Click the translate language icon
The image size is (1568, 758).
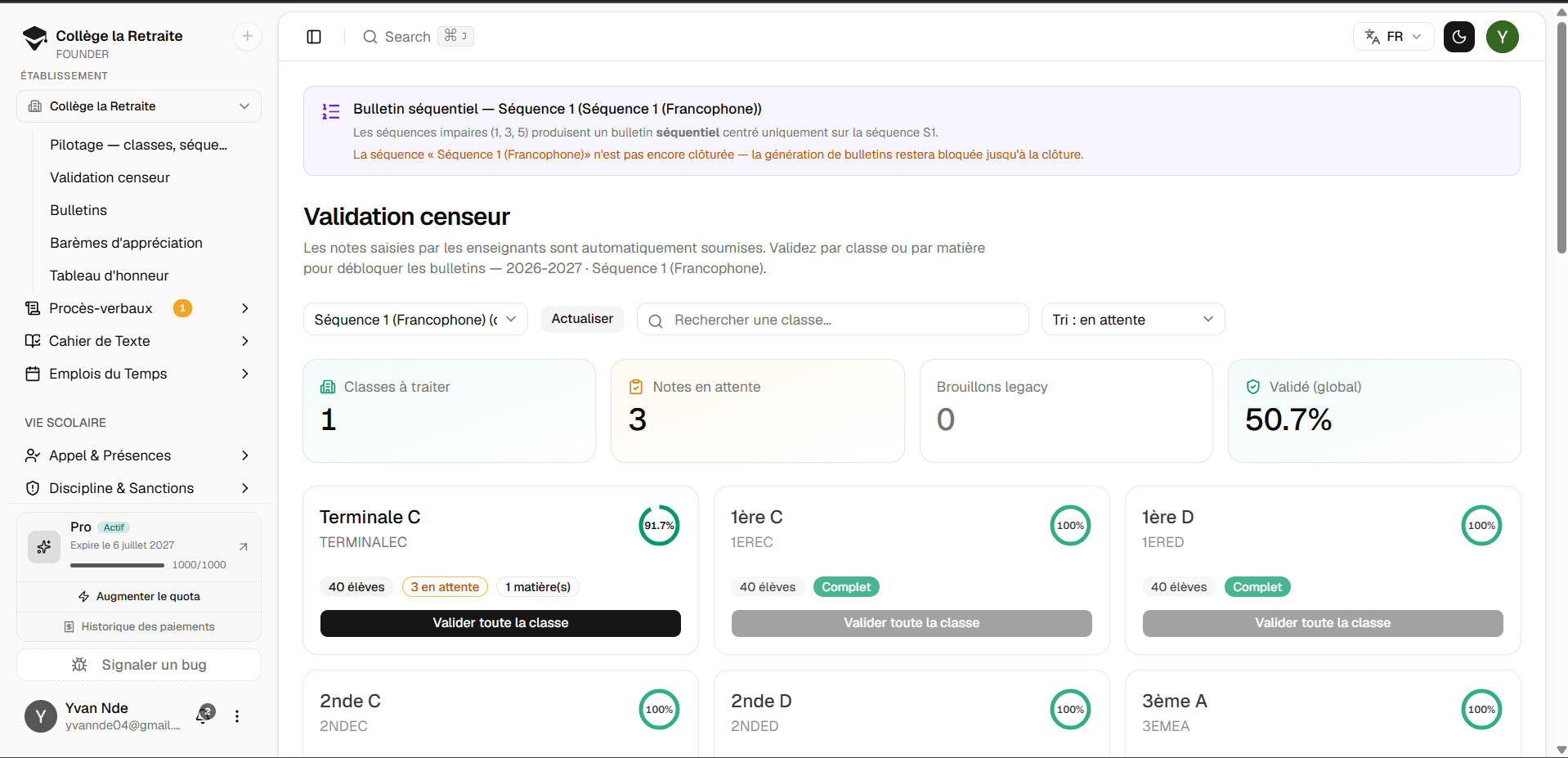[x=1373, y=37]
